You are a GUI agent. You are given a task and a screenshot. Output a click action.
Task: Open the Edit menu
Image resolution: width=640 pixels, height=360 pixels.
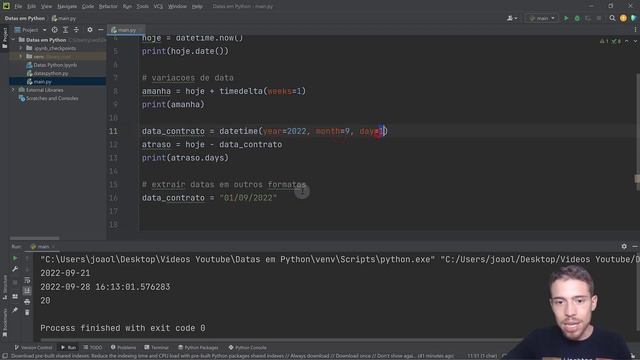point(31,7)
